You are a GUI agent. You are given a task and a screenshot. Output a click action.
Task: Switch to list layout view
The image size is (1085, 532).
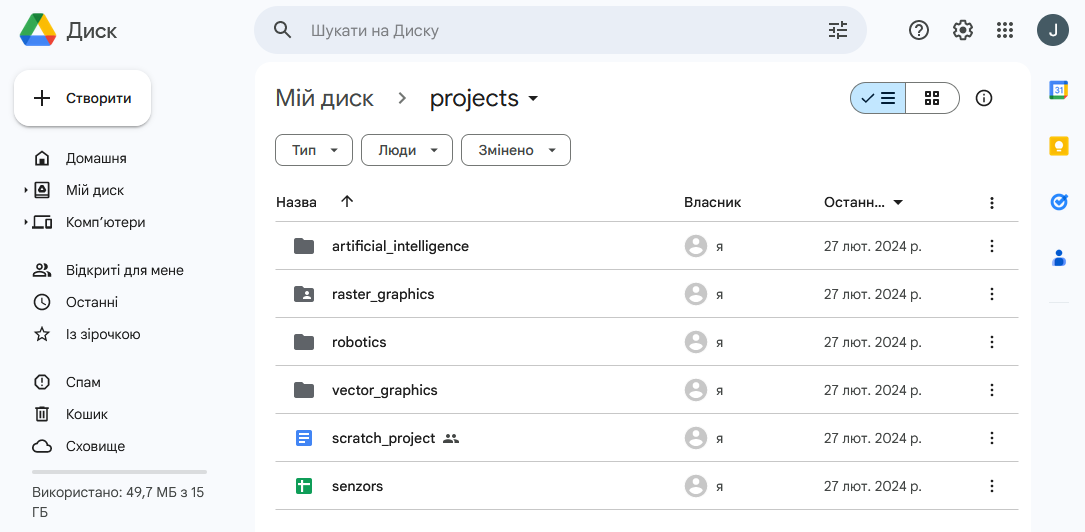[x=879, y=98]
